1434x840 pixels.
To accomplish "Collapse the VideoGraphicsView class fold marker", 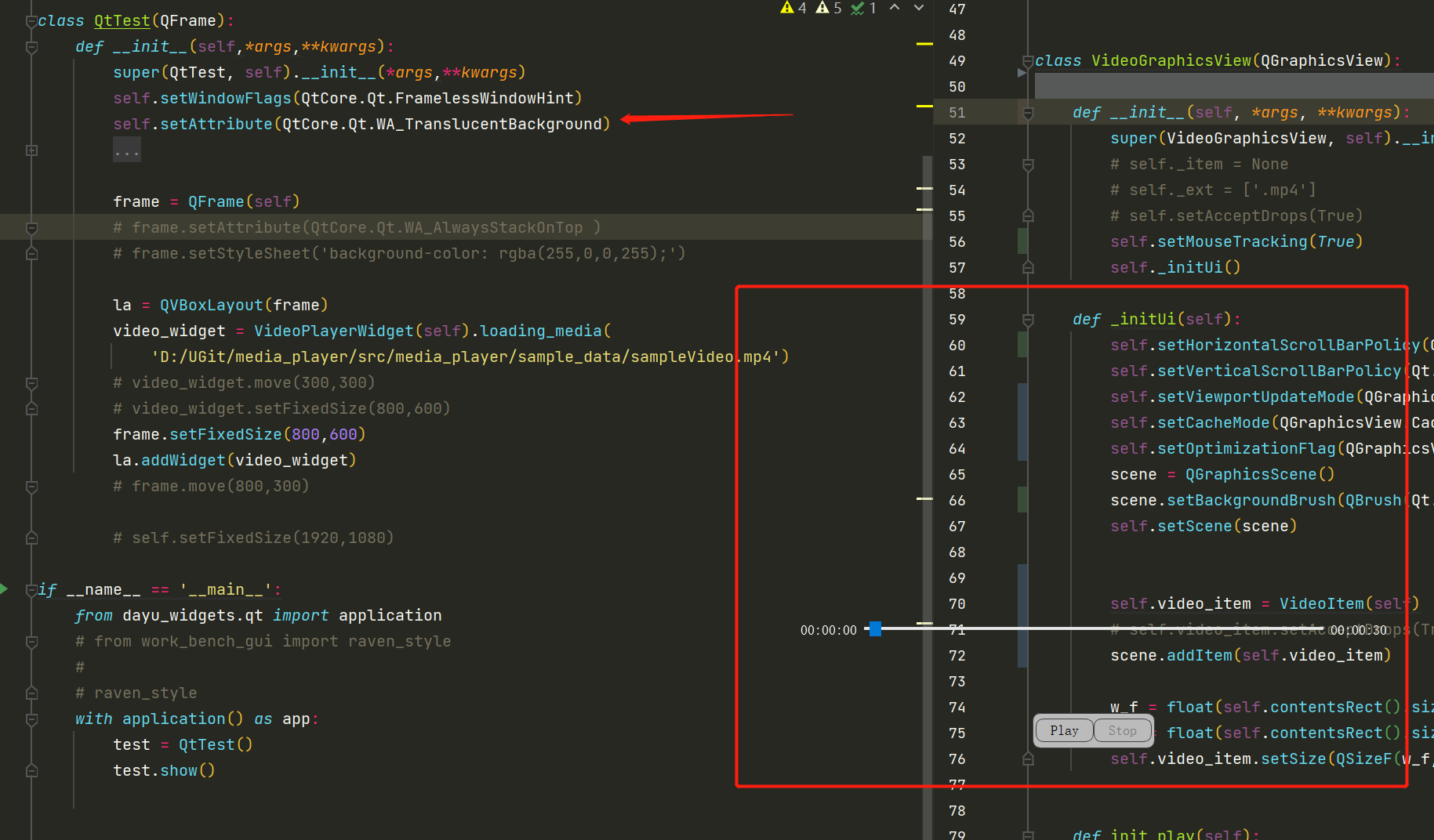I will click(1028, 61).
